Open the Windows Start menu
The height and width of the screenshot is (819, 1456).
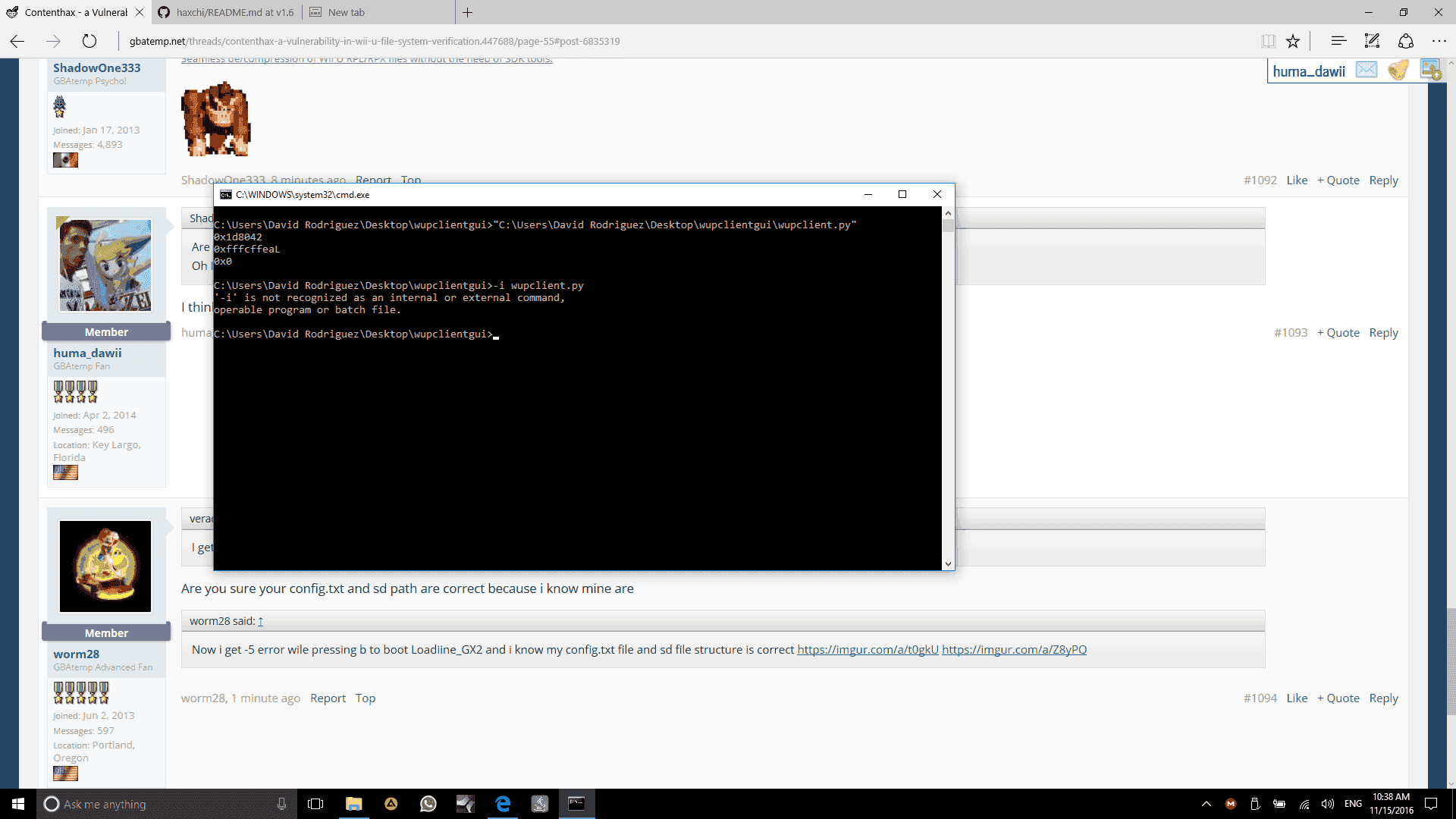pos(18,804)
